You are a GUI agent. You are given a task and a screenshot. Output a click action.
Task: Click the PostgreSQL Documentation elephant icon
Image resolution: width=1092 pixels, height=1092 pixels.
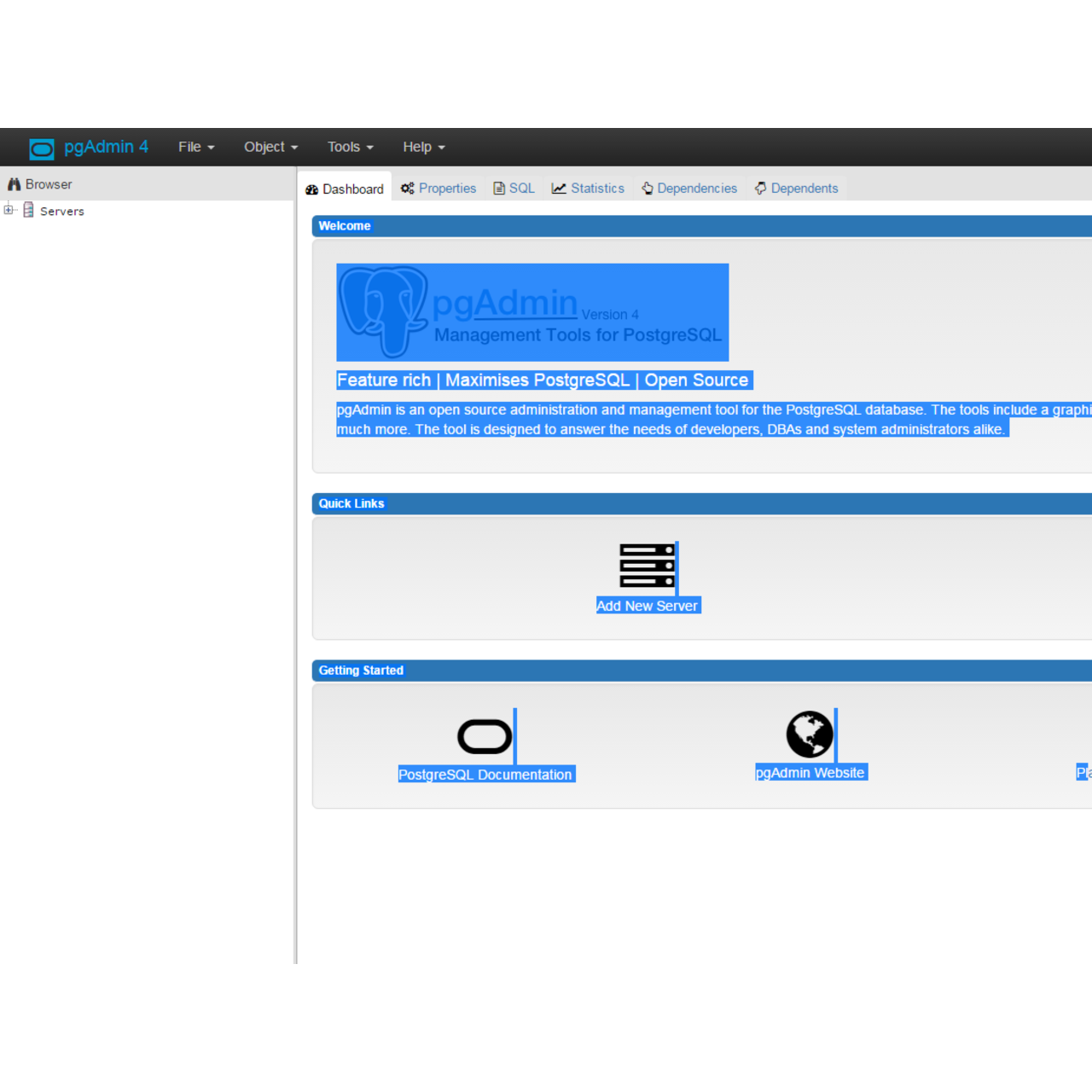click(485, 735)
